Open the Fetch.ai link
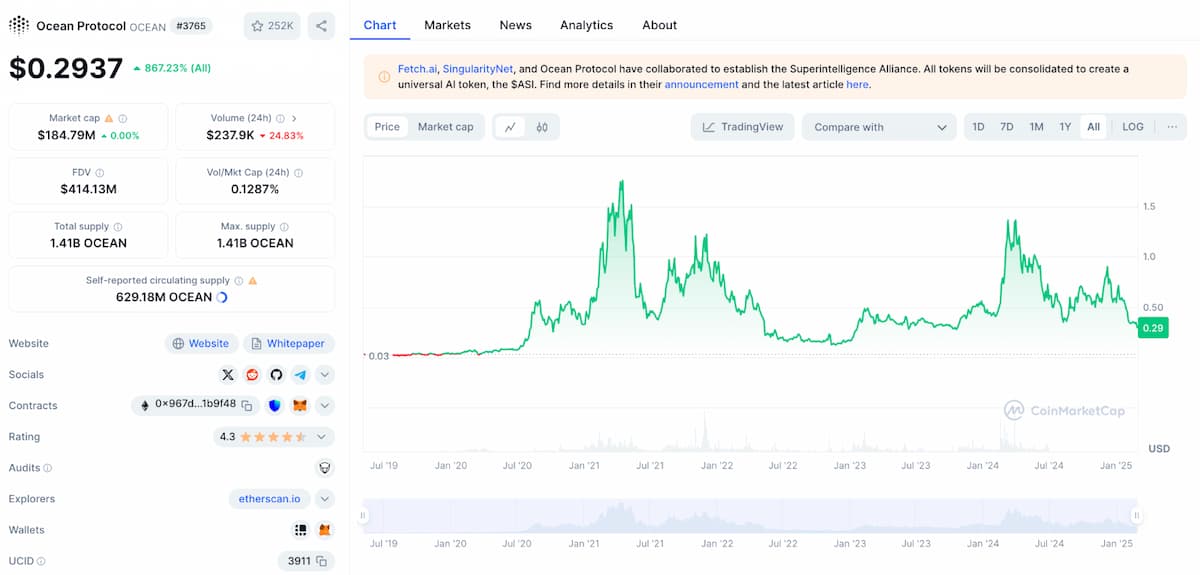 click(x=417, y=69)
